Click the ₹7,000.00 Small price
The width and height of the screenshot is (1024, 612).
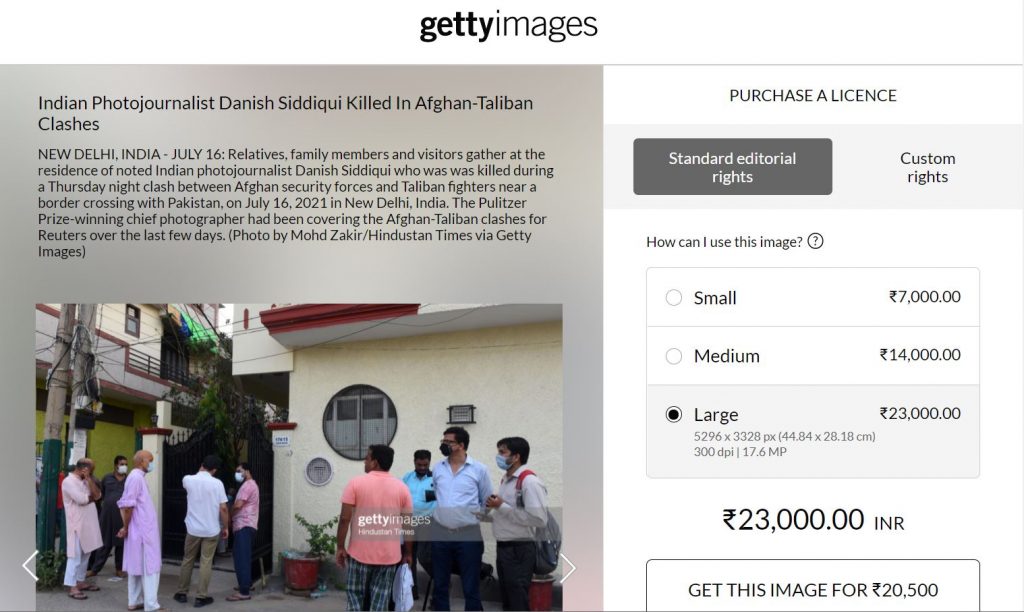click(925, 297)
